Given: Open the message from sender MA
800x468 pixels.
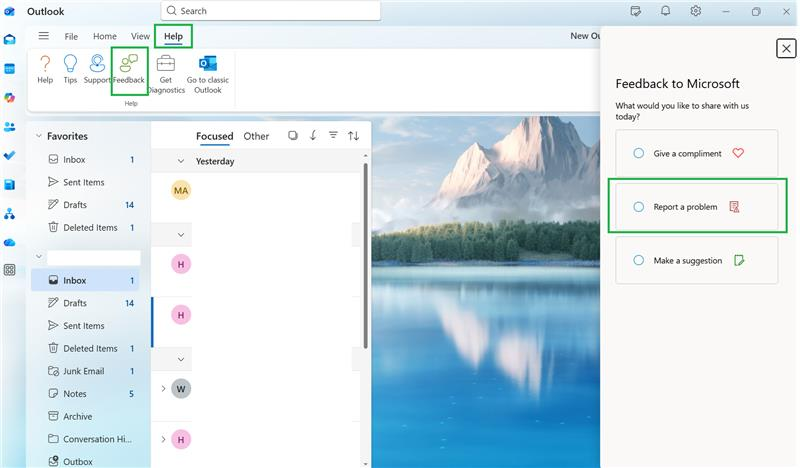Looking at the screenshot, I should point(258,197).
